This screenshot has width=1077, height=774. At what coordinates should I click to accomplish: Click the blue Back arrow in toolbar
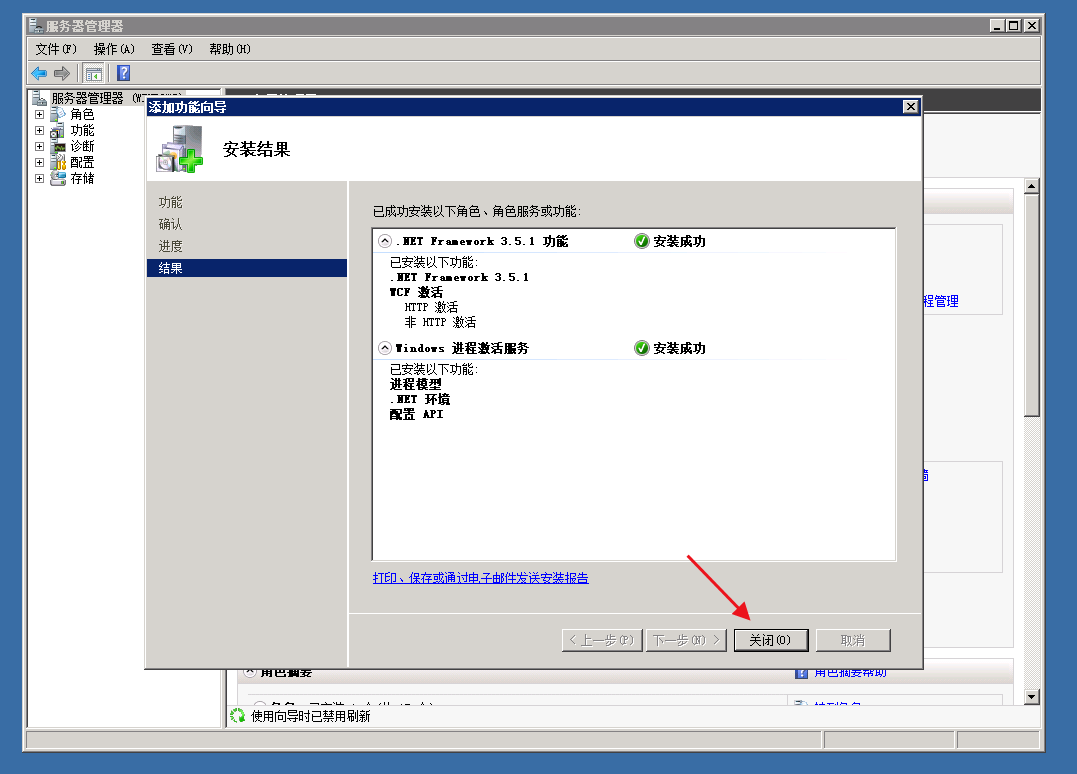(39, 73)
